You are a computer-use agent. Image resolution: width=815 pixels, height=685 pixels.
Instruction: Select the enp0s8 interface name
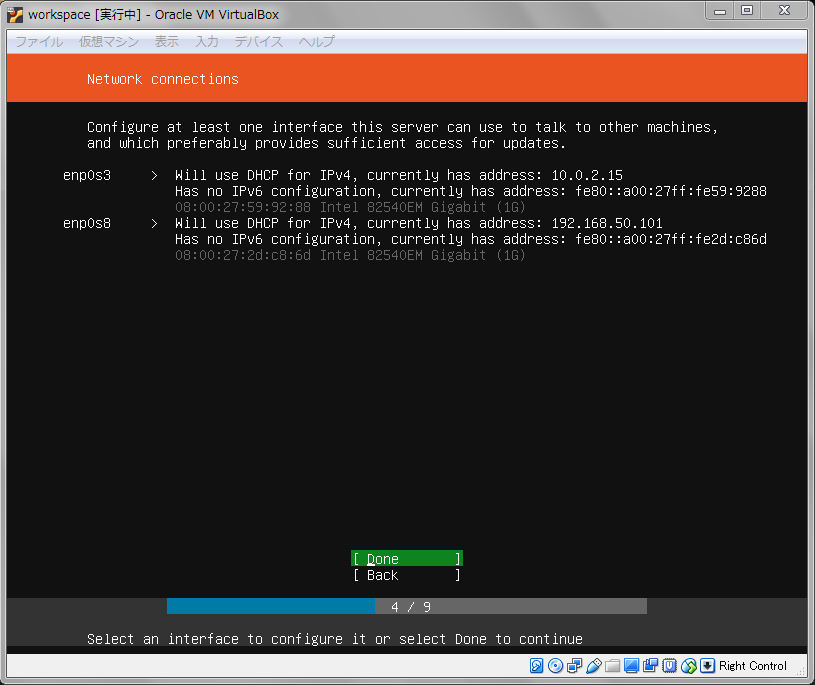(87, 223)
